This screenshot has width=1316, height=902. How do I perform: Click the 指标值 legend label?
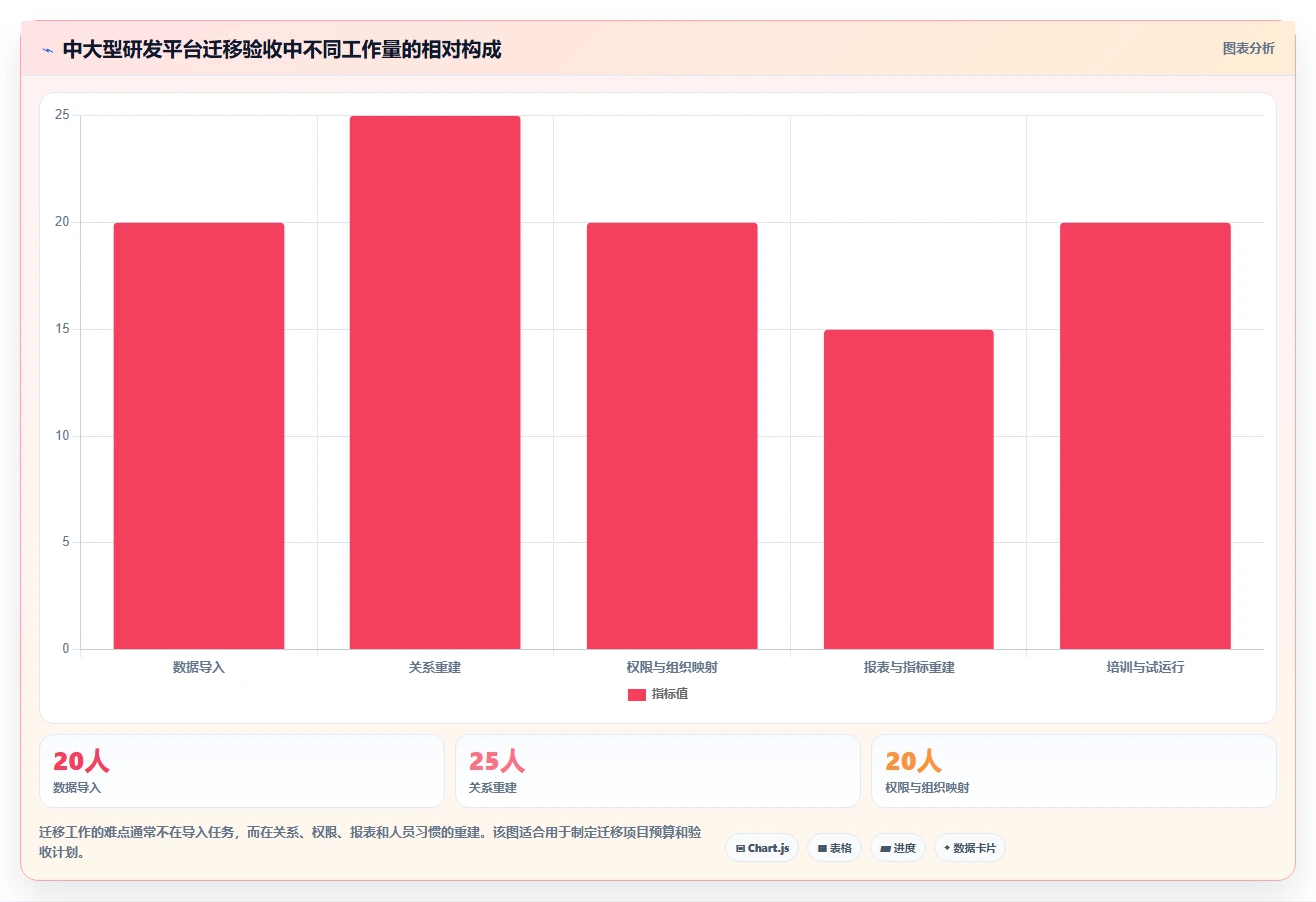pyautogui.click(x=670, y=694)
